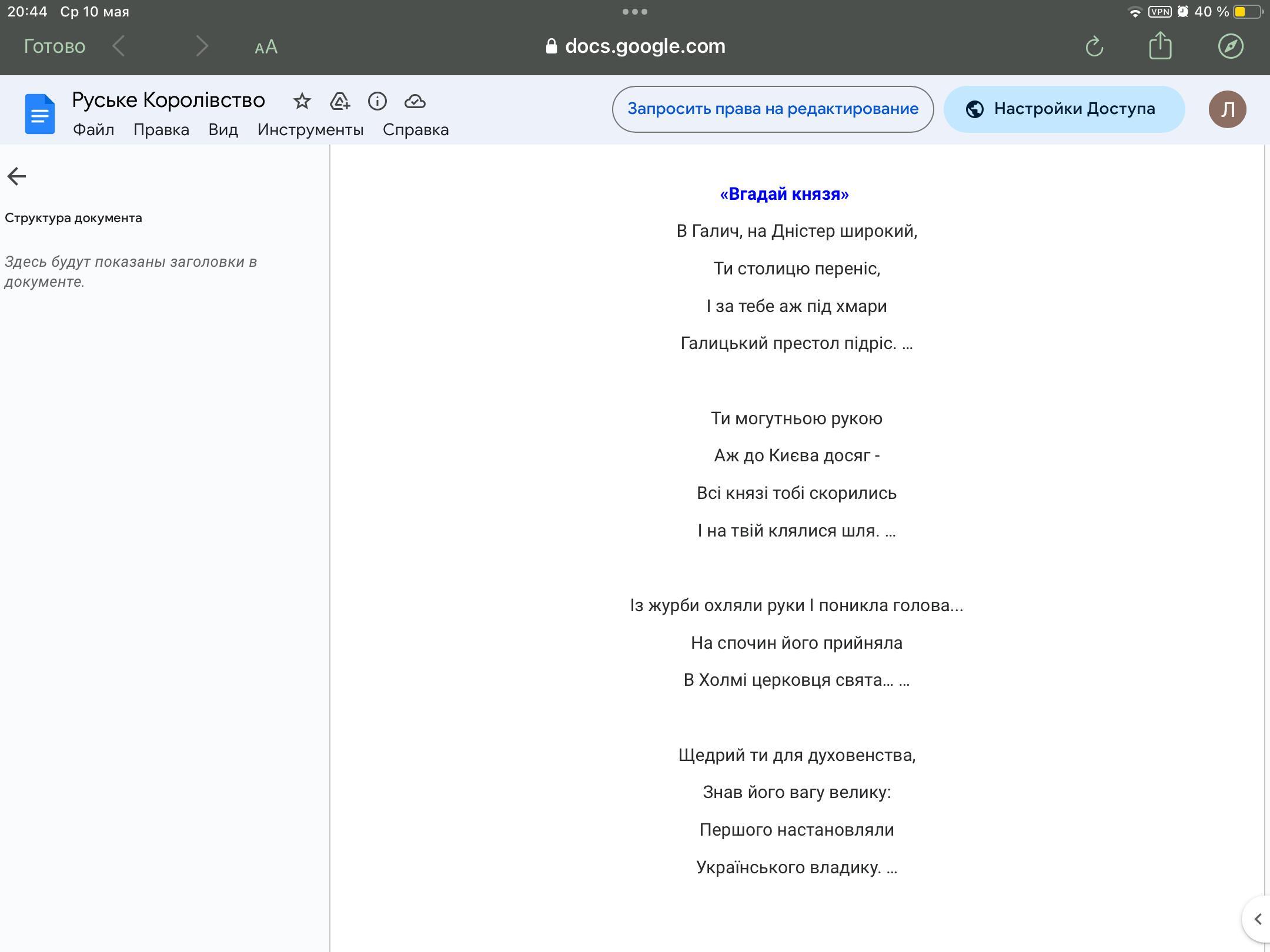Click Запросить права на редактирование button
Viewport: 1270px width, 952px height.
tap(773, 109)
